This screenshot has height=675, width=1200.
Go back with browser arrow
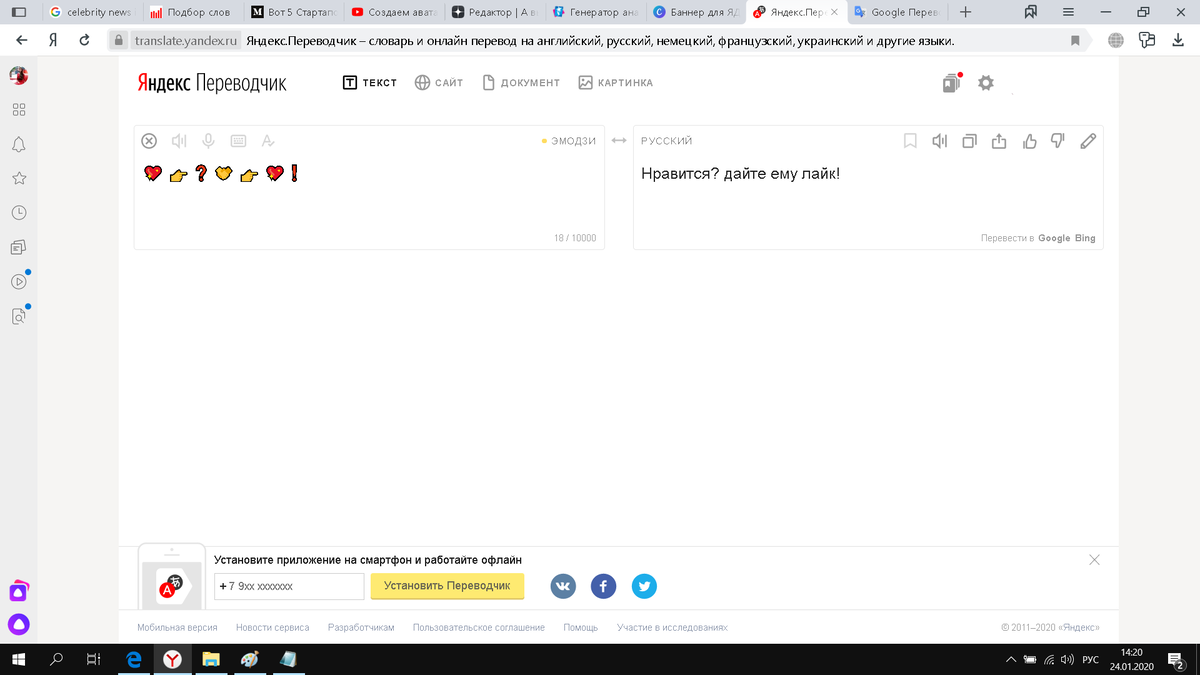[21, 41]
